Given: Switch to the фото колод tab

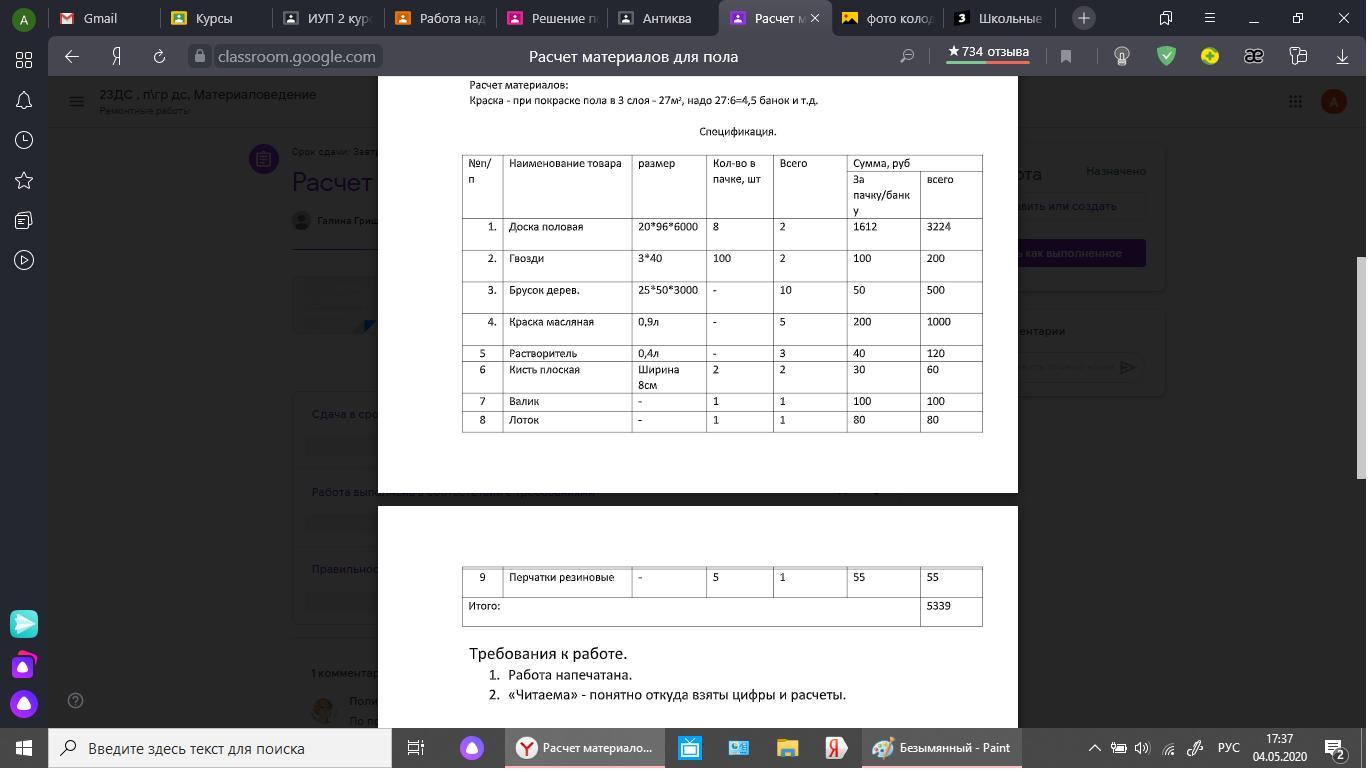Looking at the screenshot, I should pyautogui.click(x=886, y=18).
